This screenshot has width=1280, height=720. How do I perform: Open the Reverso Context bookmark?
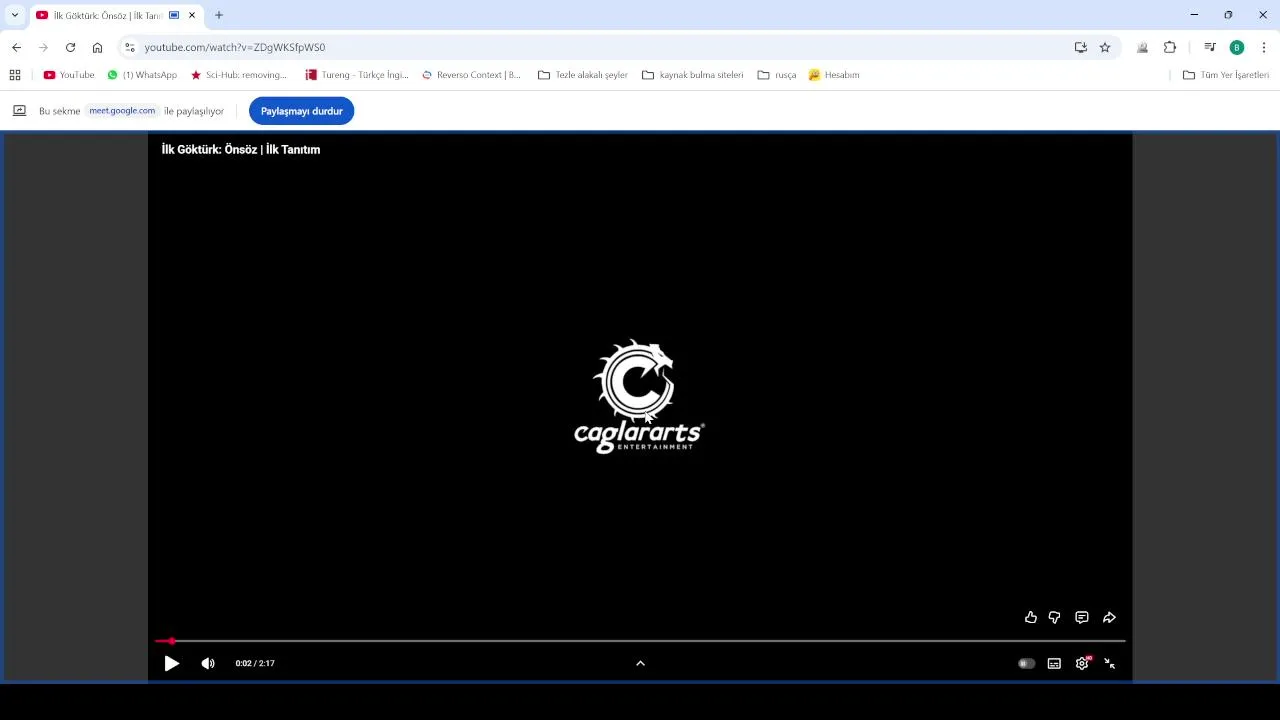(x=472, y=75)
